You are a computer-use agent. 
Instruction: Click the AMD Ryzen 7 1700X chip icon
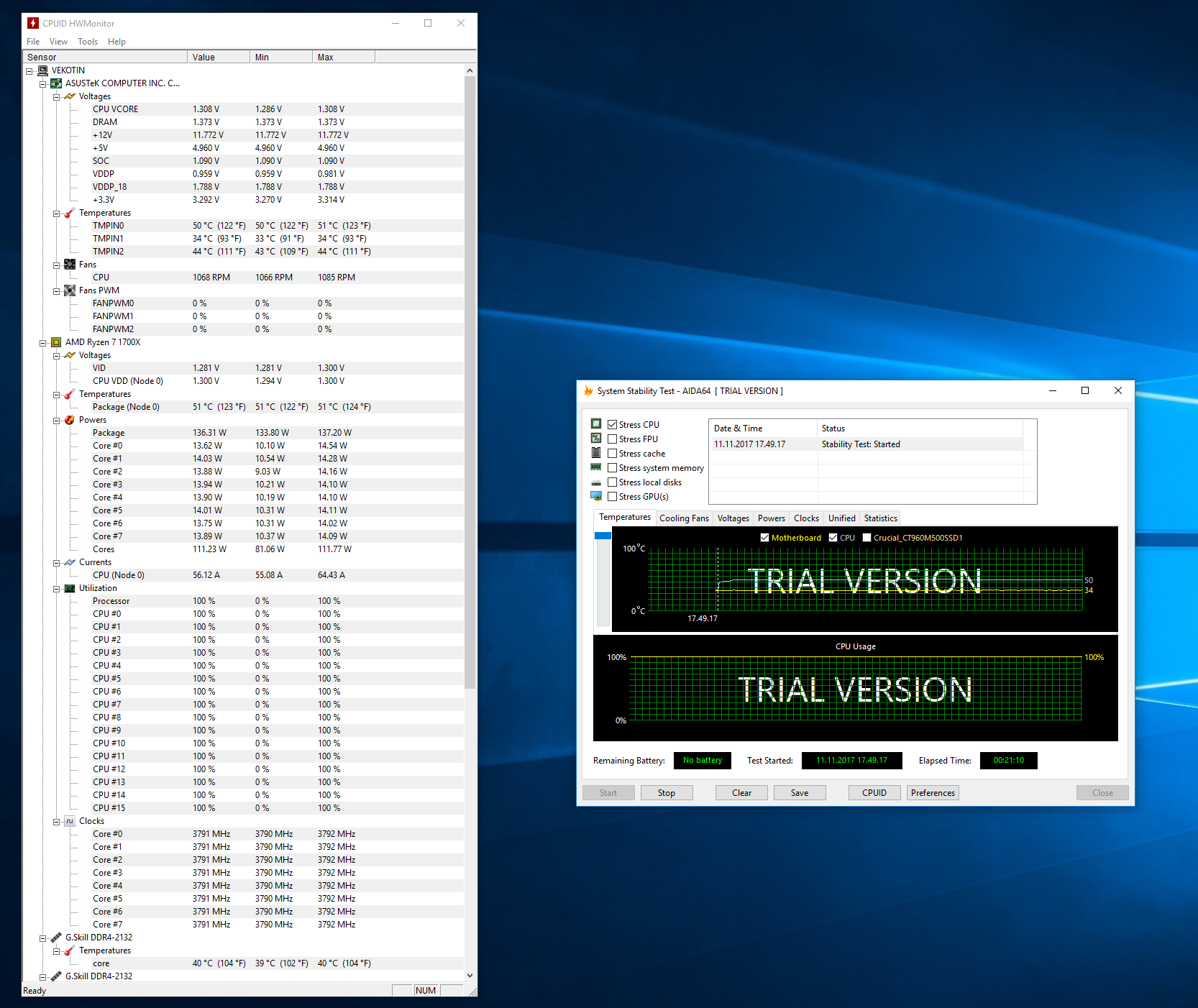(56, 342)
